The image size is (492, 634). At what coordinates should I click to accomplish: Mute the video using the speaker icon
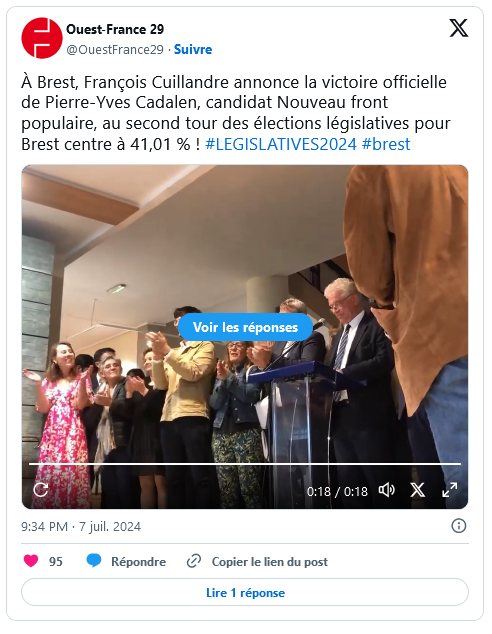click(x=386, y=490)
